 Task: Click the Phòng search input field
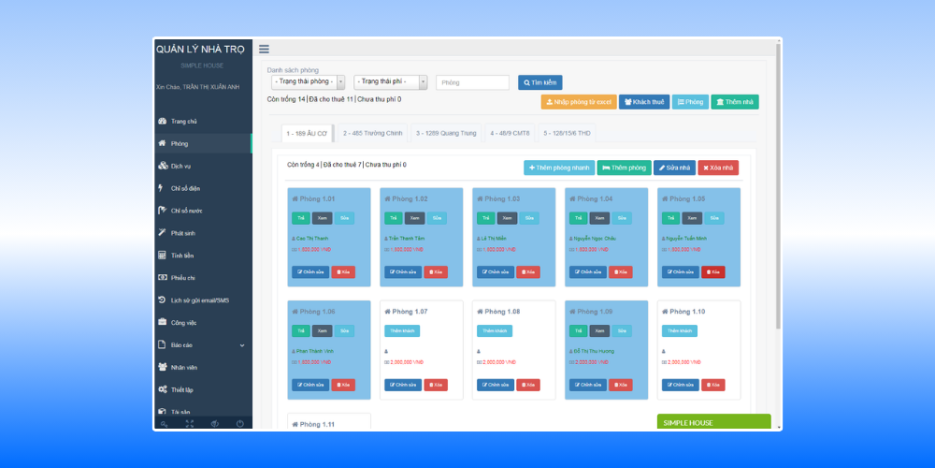coord(472,82)
